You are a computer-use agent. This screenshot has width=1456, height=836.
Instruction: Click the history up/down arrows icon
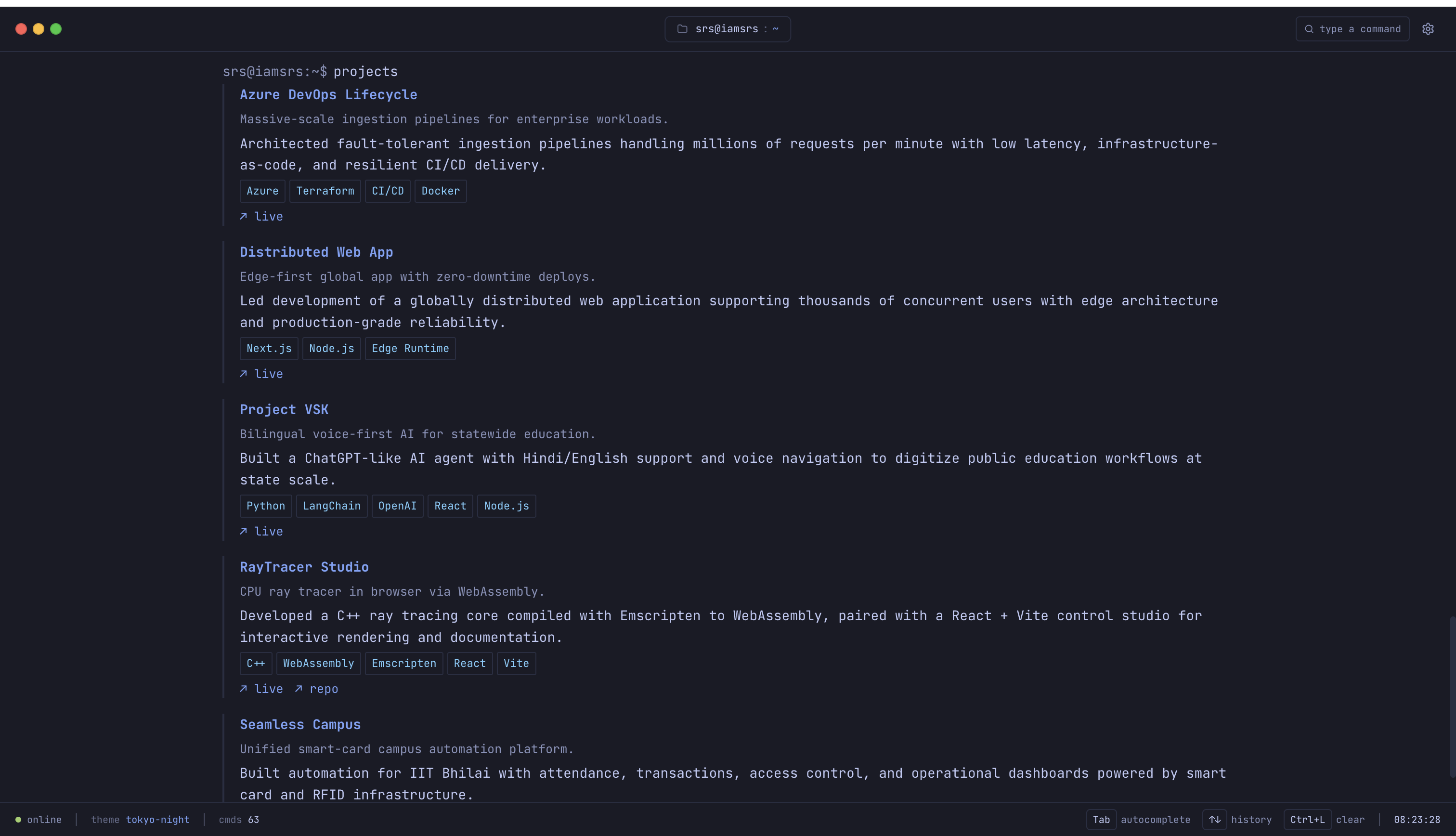(1214, 819)
